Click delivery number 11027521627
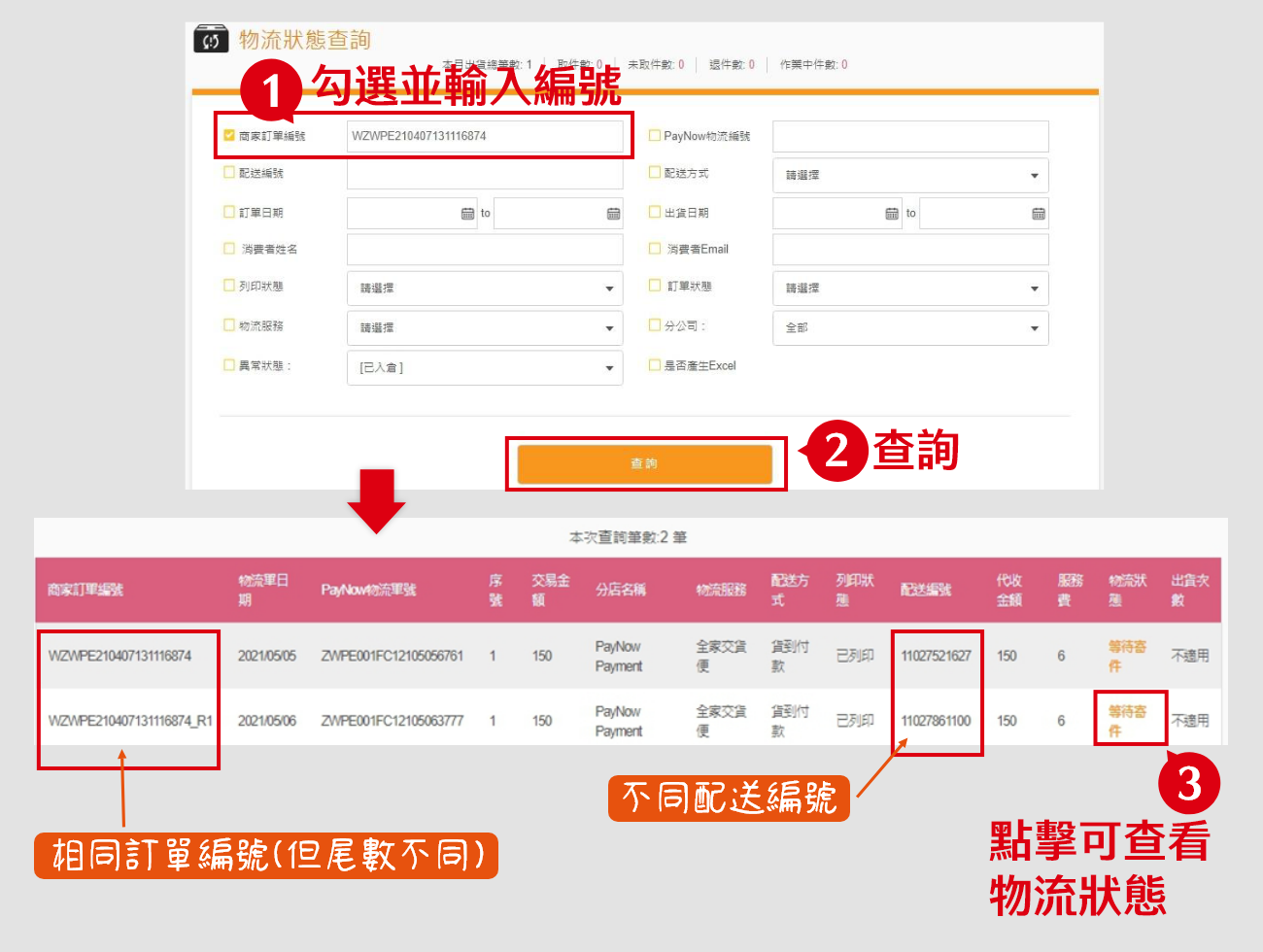This screenshot has height=952, width=1263. click(936, 656)
